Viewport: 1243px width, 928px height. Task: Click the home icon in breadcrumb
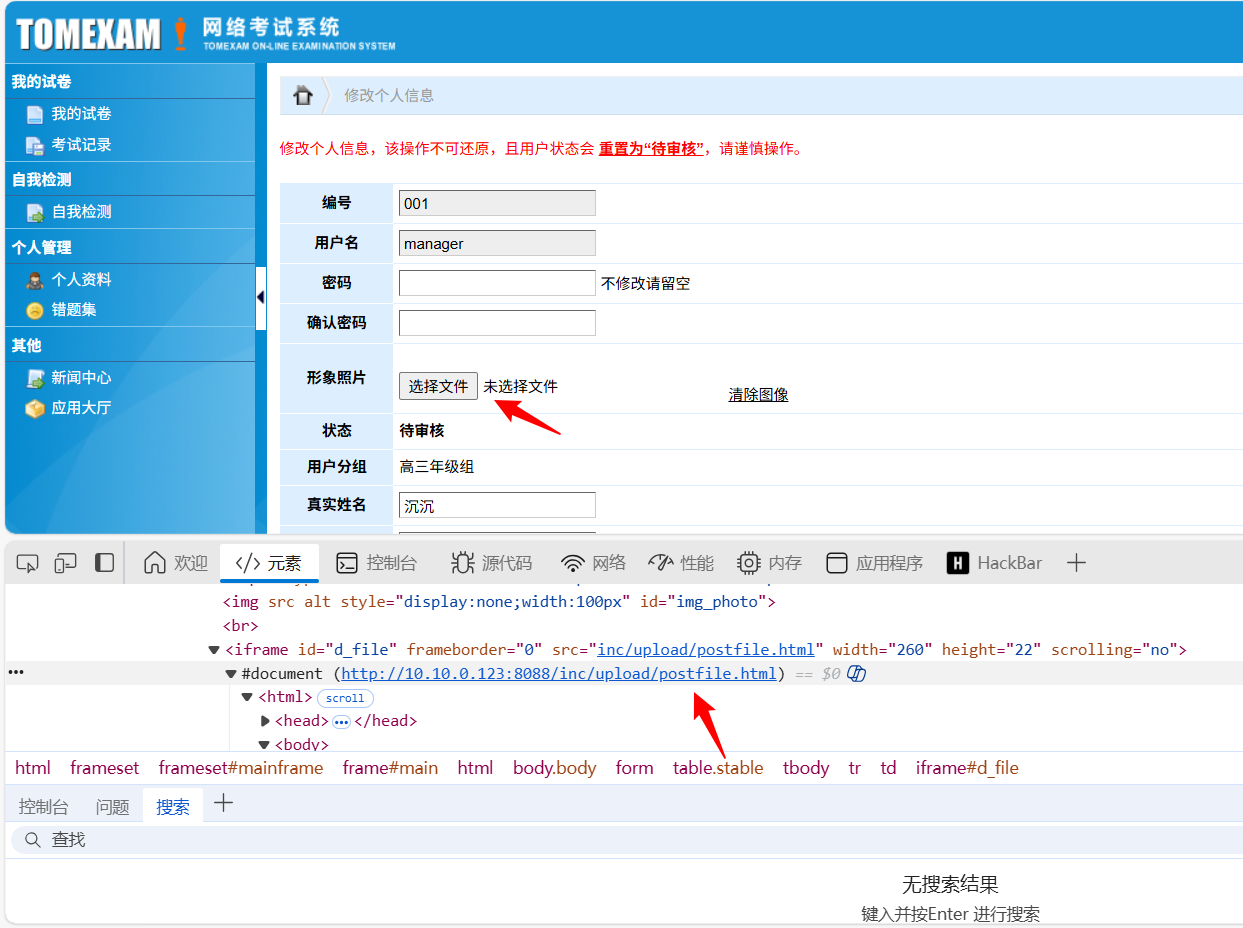point(302,96)
